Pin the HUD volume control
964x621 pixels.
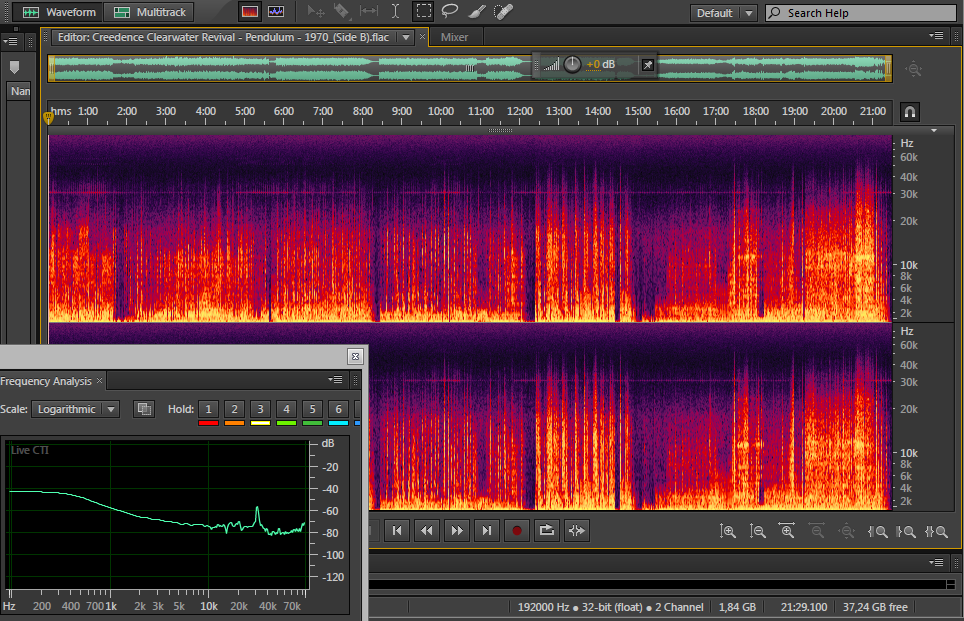coord(647,65)
